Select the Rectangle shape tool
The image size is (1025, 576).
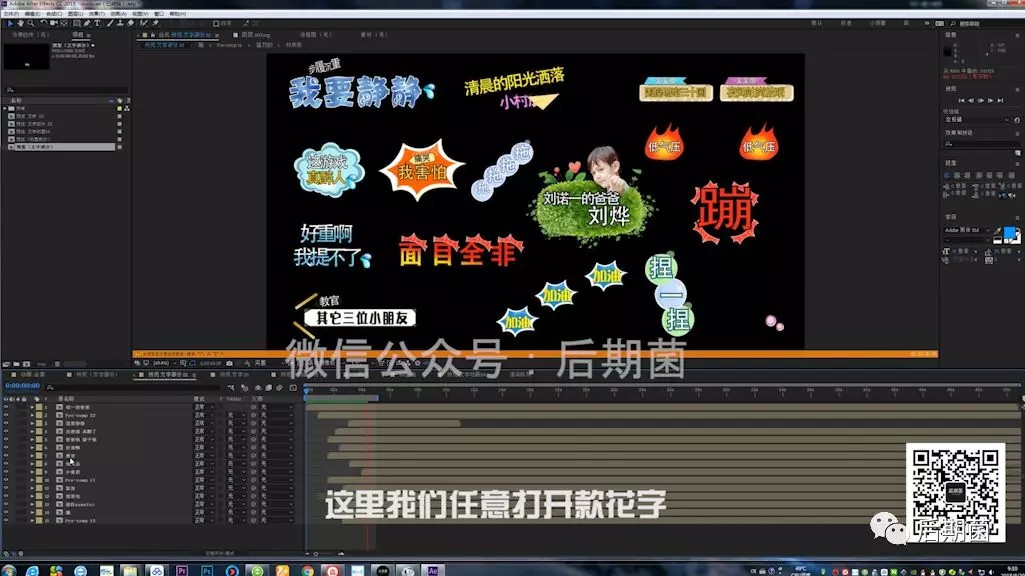tap(76, 23)
